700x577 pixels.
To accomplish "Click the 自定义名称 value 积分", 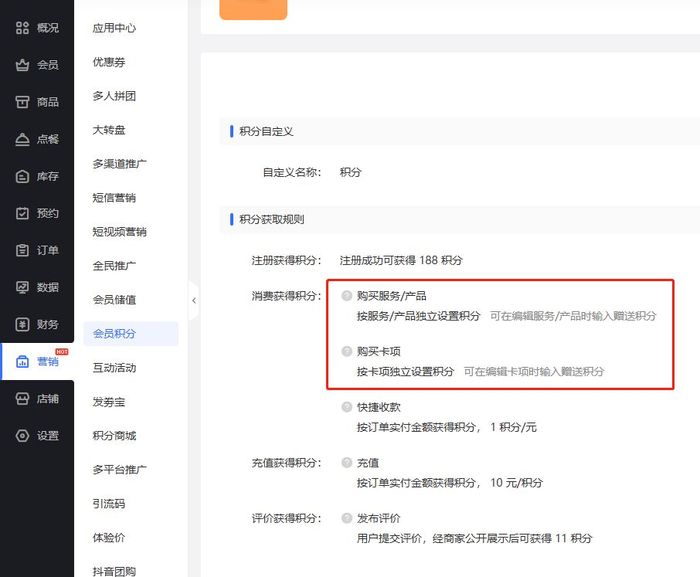I will 350,172.
